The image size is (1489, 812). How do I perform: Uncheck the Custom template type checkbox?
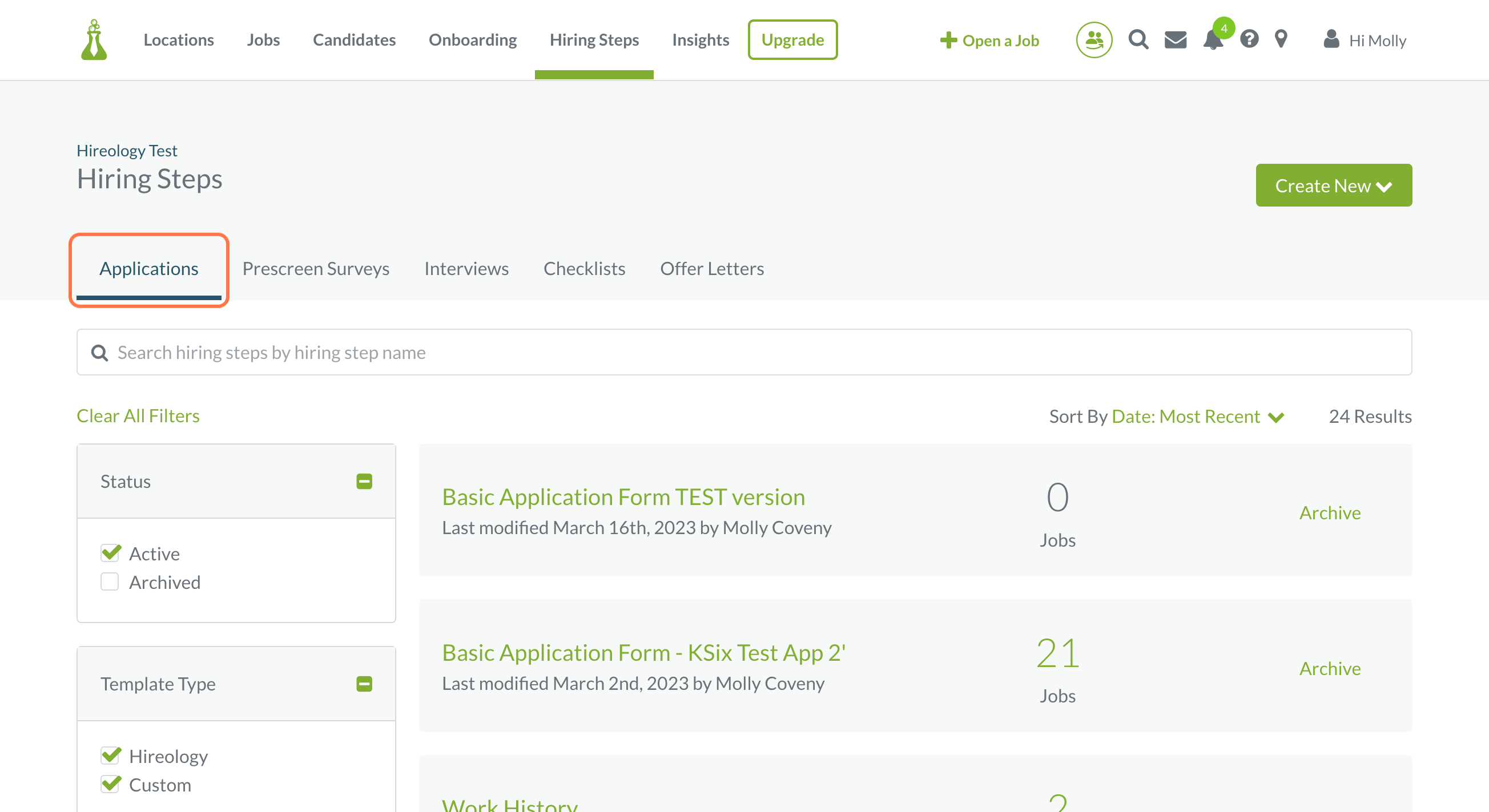(110, 784)
